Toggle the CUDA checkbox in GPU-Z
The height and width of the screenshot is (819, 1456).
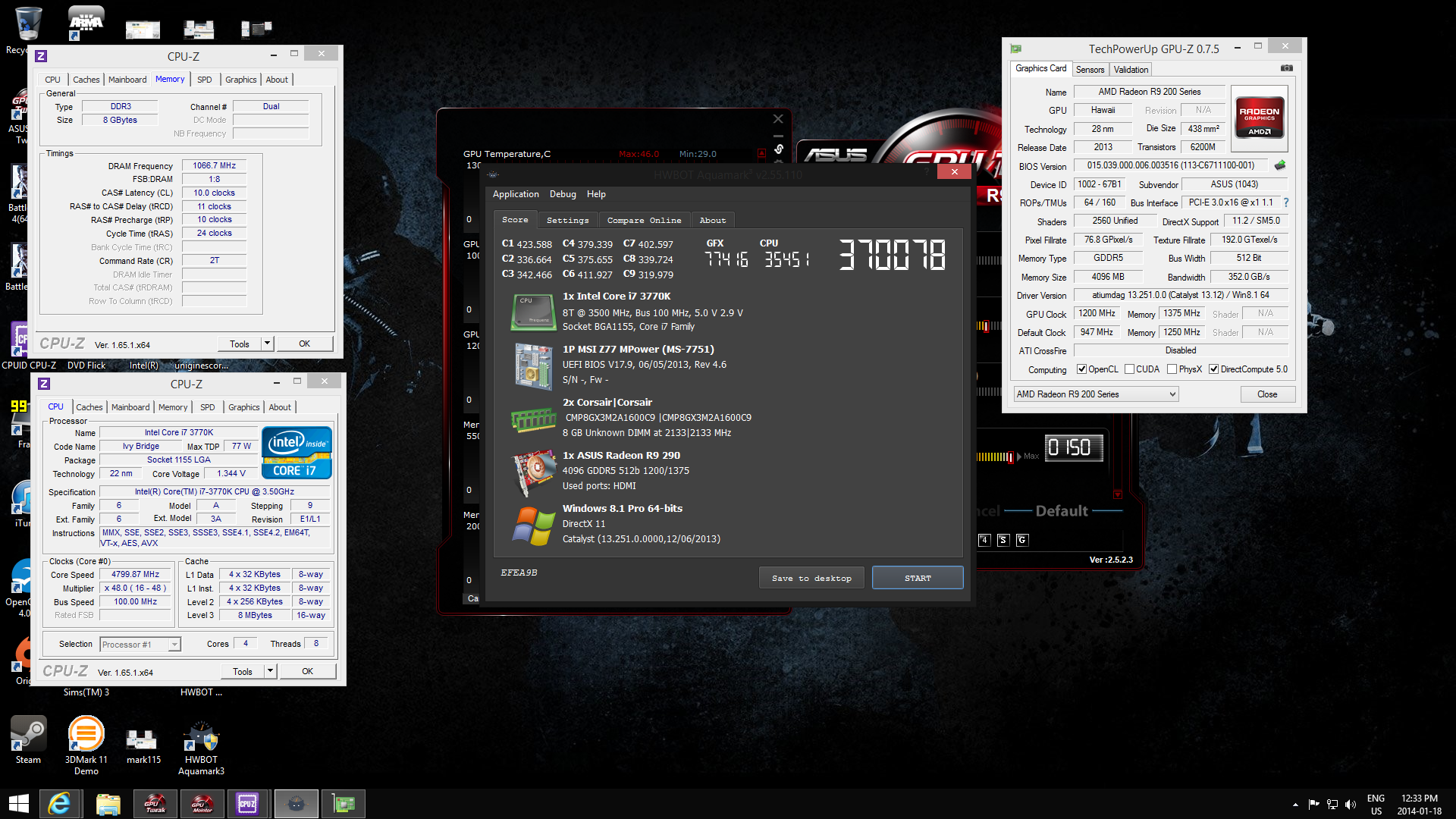point(1129,369)
